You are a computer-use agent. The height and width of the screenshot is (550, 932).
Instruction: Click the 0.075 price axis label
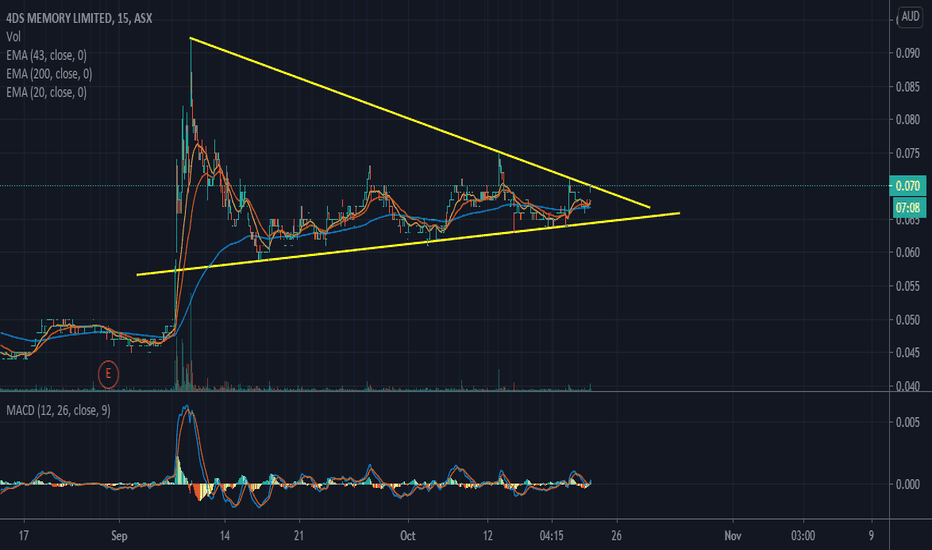908,153
